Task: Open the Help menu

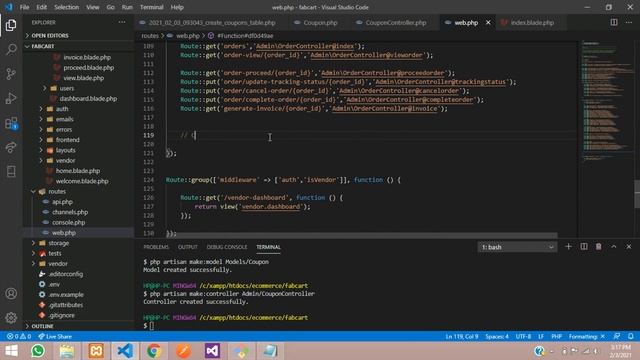Action: 177,7
